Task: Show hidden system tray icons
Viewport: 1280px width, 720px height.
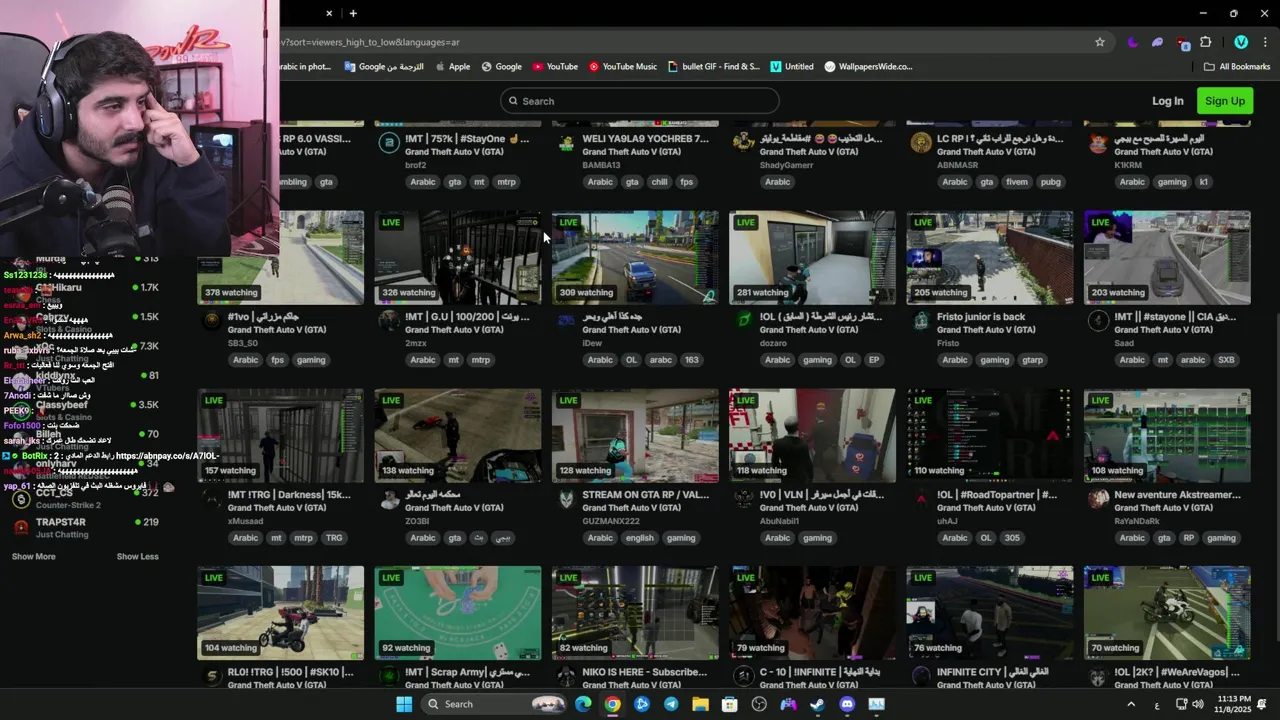Action: pos(1131,704)
